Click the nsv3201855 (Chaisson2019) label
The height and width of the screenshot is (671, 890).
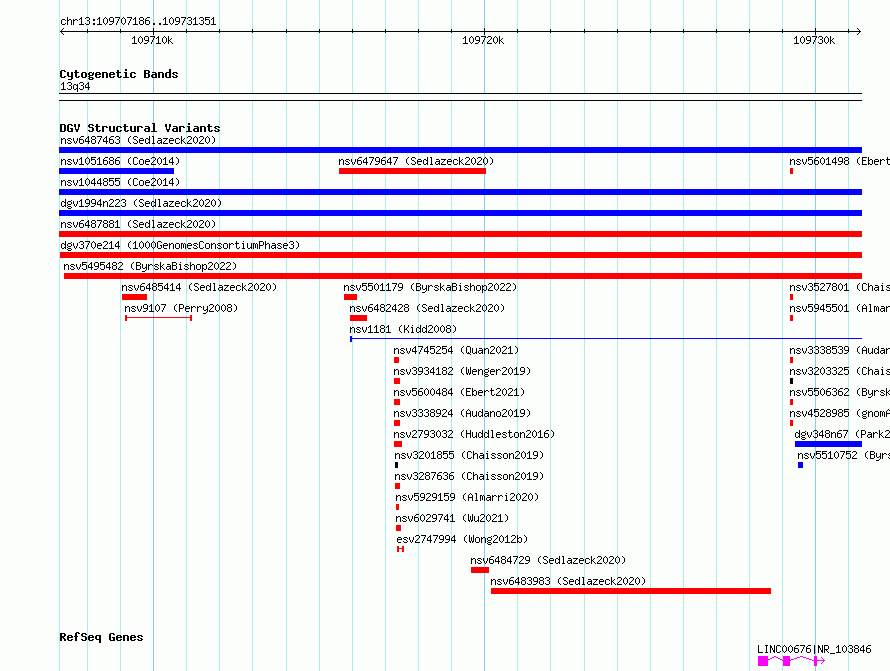pos(469,455)
